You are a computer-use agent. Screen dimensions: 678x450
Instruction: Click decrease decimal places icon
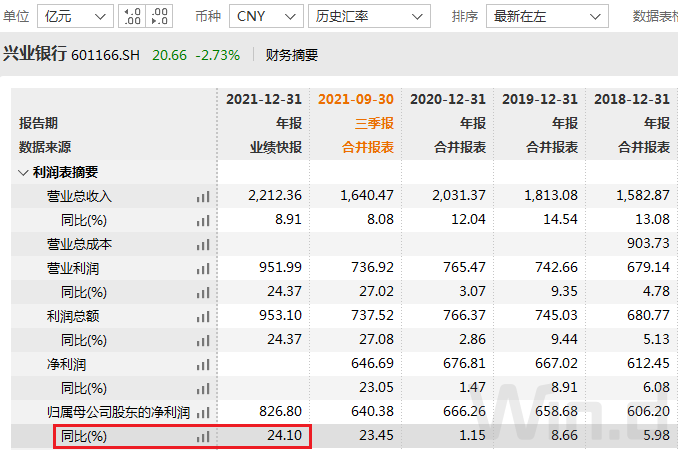click(x=158, y=16)
